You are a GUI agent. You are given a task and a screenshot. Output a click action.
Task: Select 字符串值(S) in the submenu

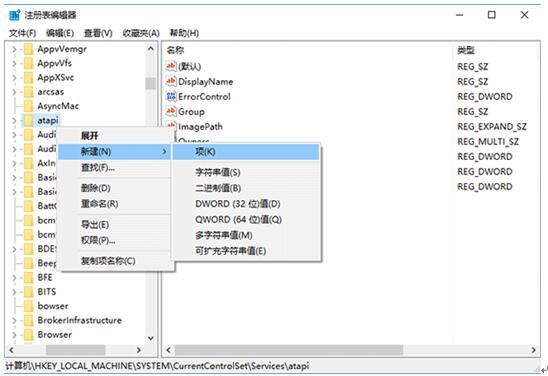coord(246,172)
